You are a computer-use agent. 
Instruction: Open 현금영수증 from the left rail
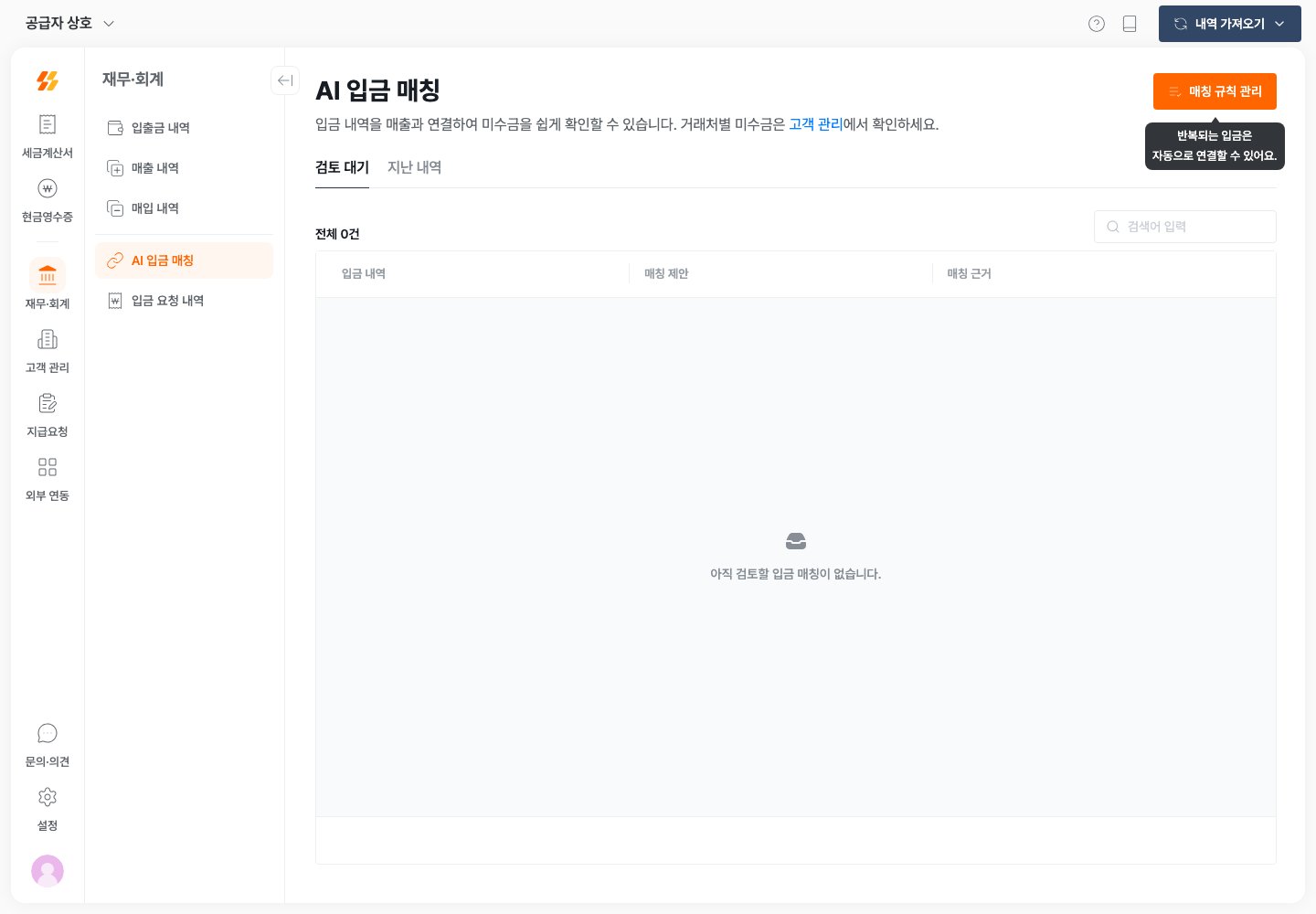(48, 199)
